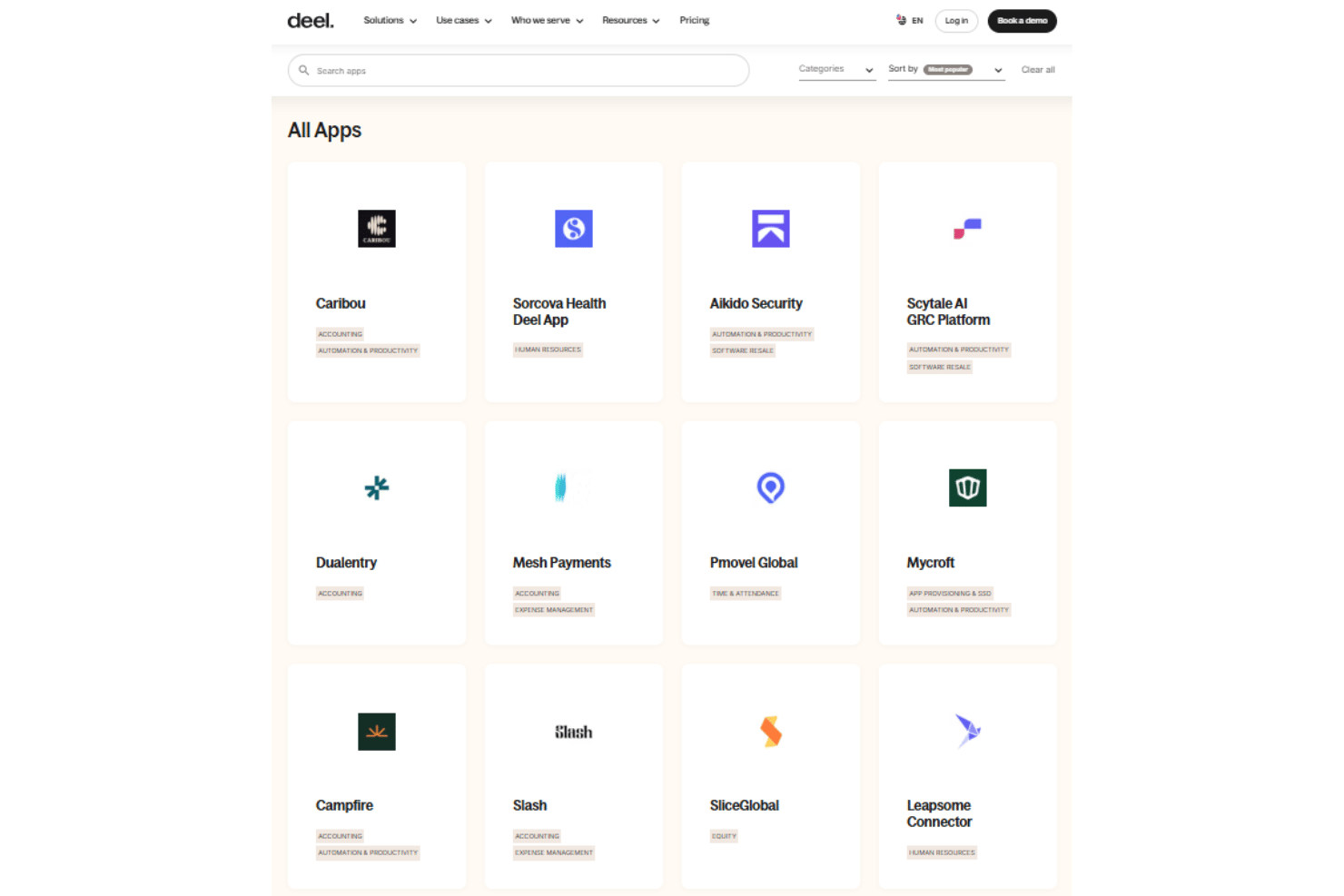Click the Aikido Security app logo
This screenshot has width=1344, height=896.
[x=771, y=229]
